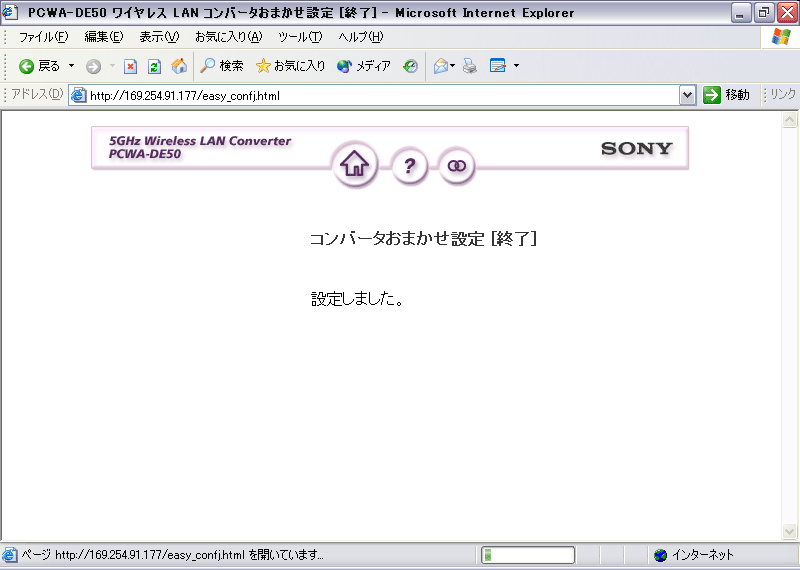The height and width of the screenshot is (570, 800).
Task: Click the 設定しました。 message text
Action: [x=357, y=299]
